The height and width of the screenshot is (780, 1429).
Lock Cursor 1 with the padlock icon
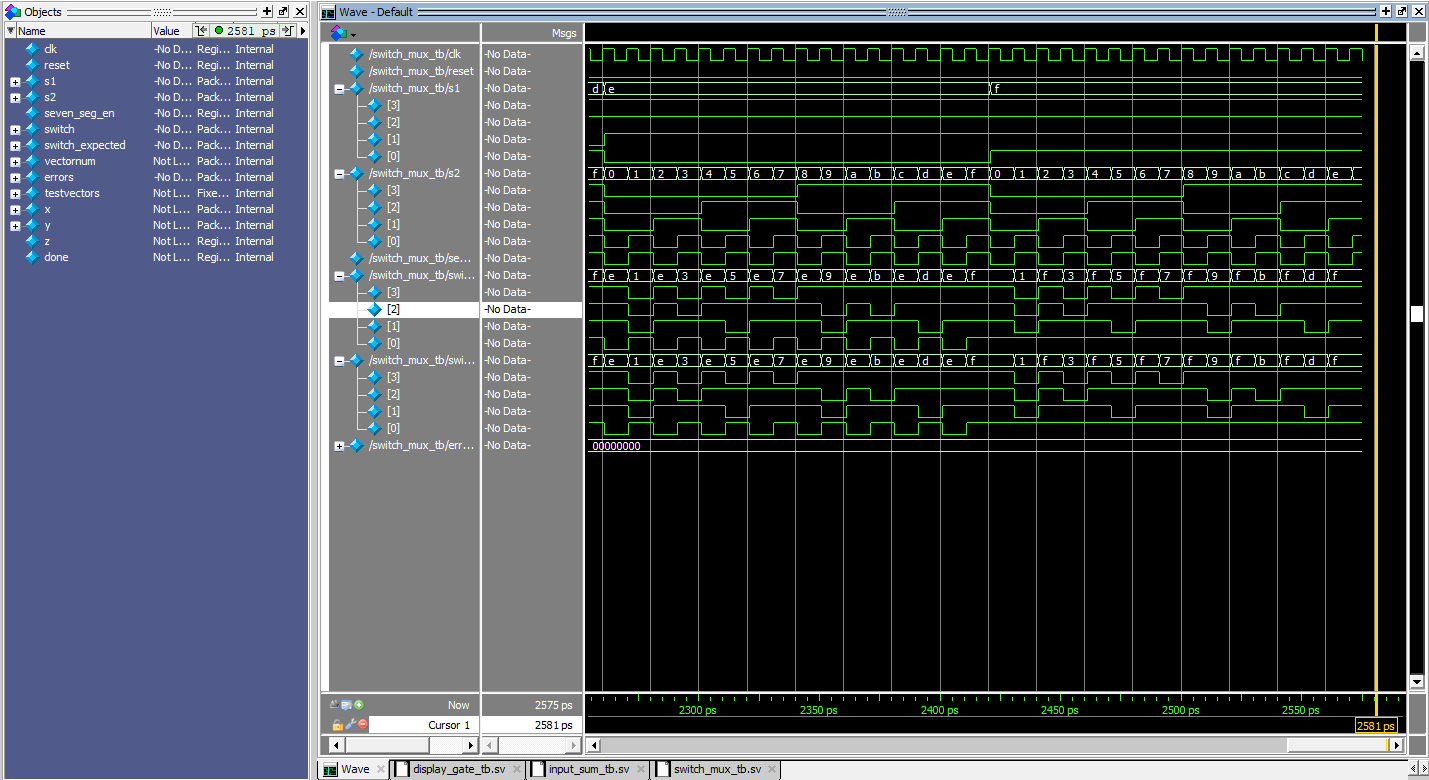pos(337,724)
